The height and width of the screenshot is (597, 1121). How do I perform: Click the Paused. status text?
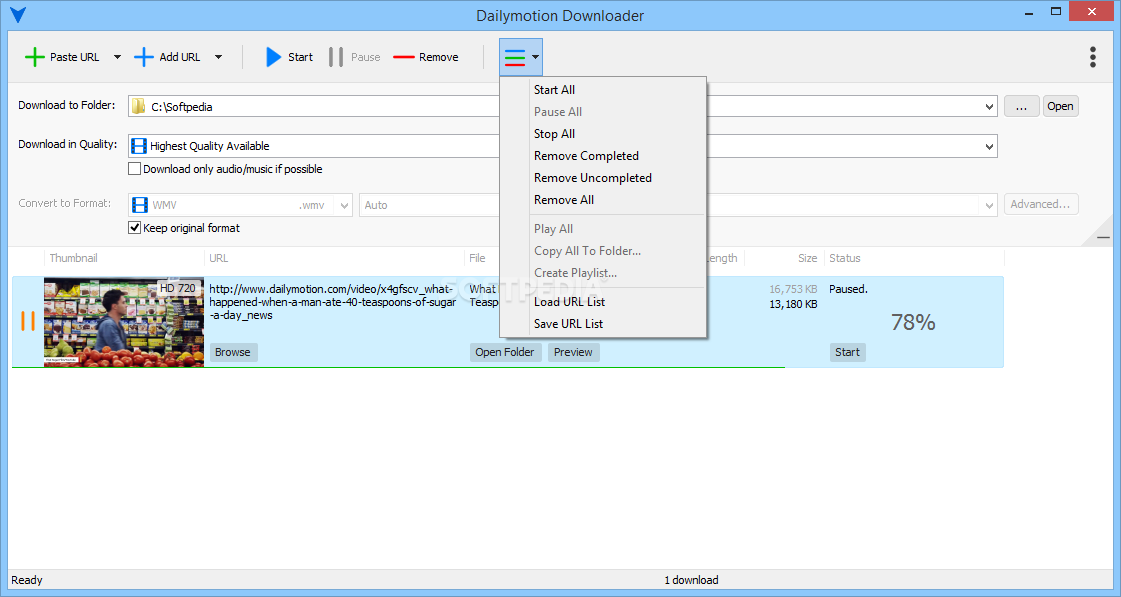pyautogui.click(x=848, y=289)
